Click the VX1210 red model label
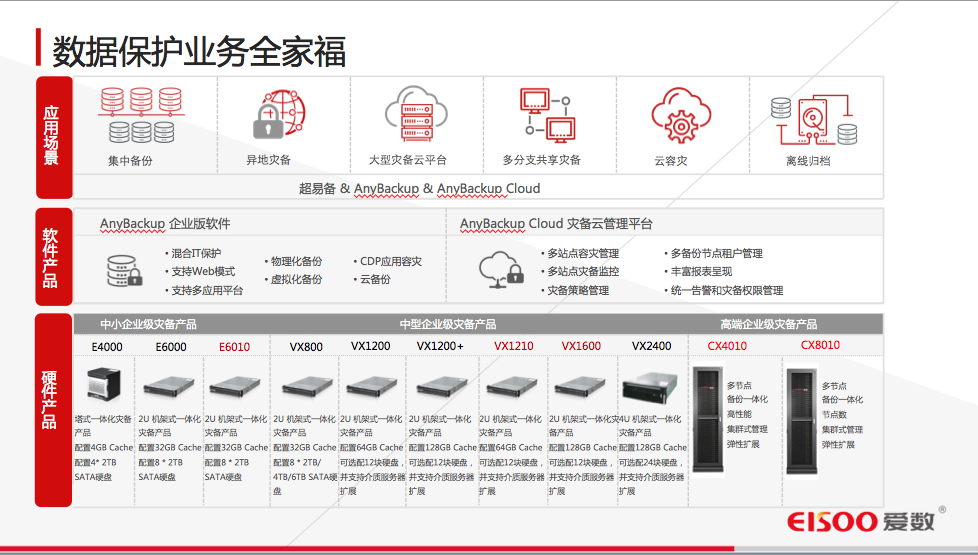Viewport: 978px width, 555px height. (513, 346)
